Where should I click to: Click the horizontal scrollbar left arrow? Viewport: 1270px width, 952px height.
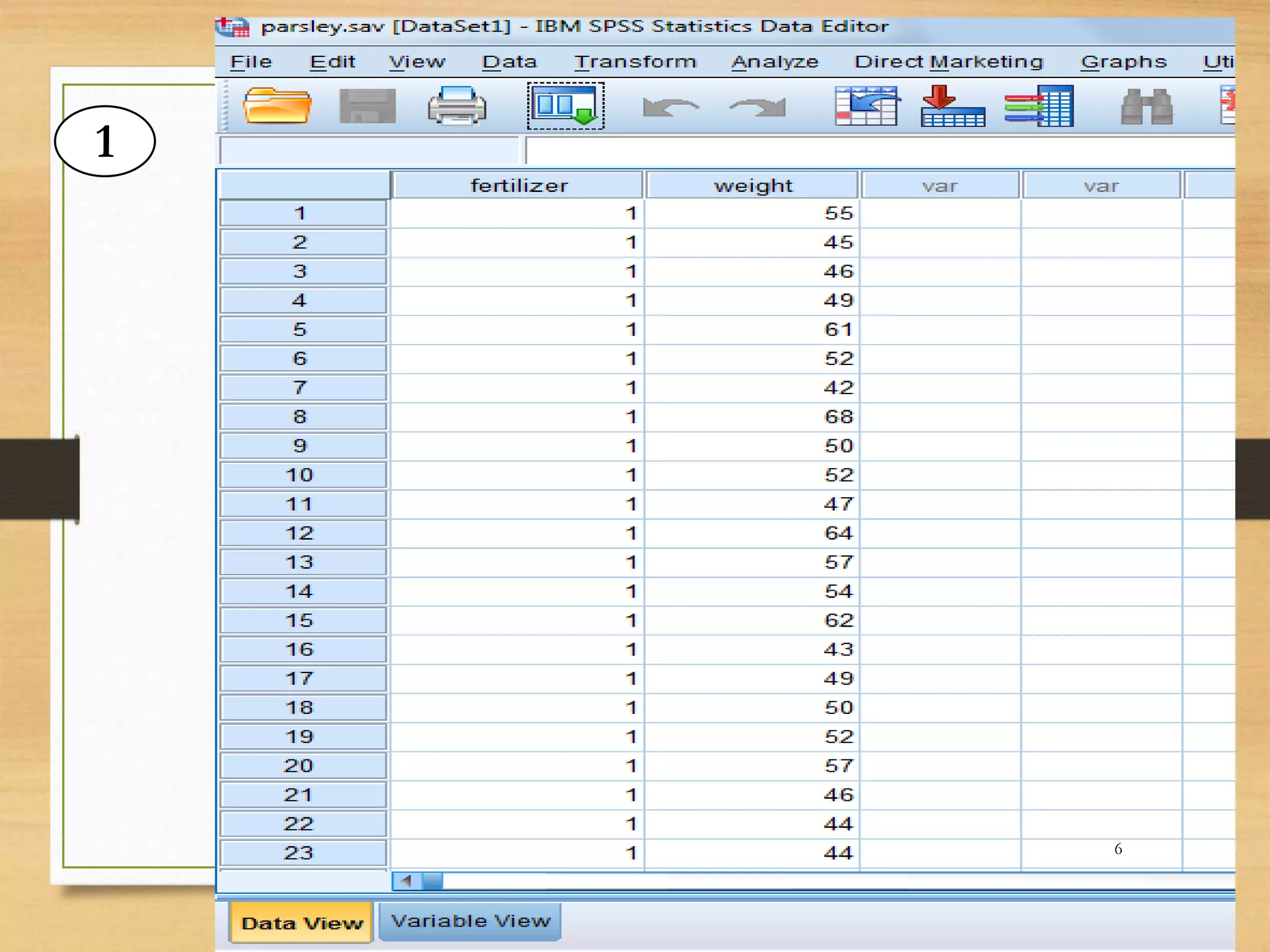coord(407,880)
